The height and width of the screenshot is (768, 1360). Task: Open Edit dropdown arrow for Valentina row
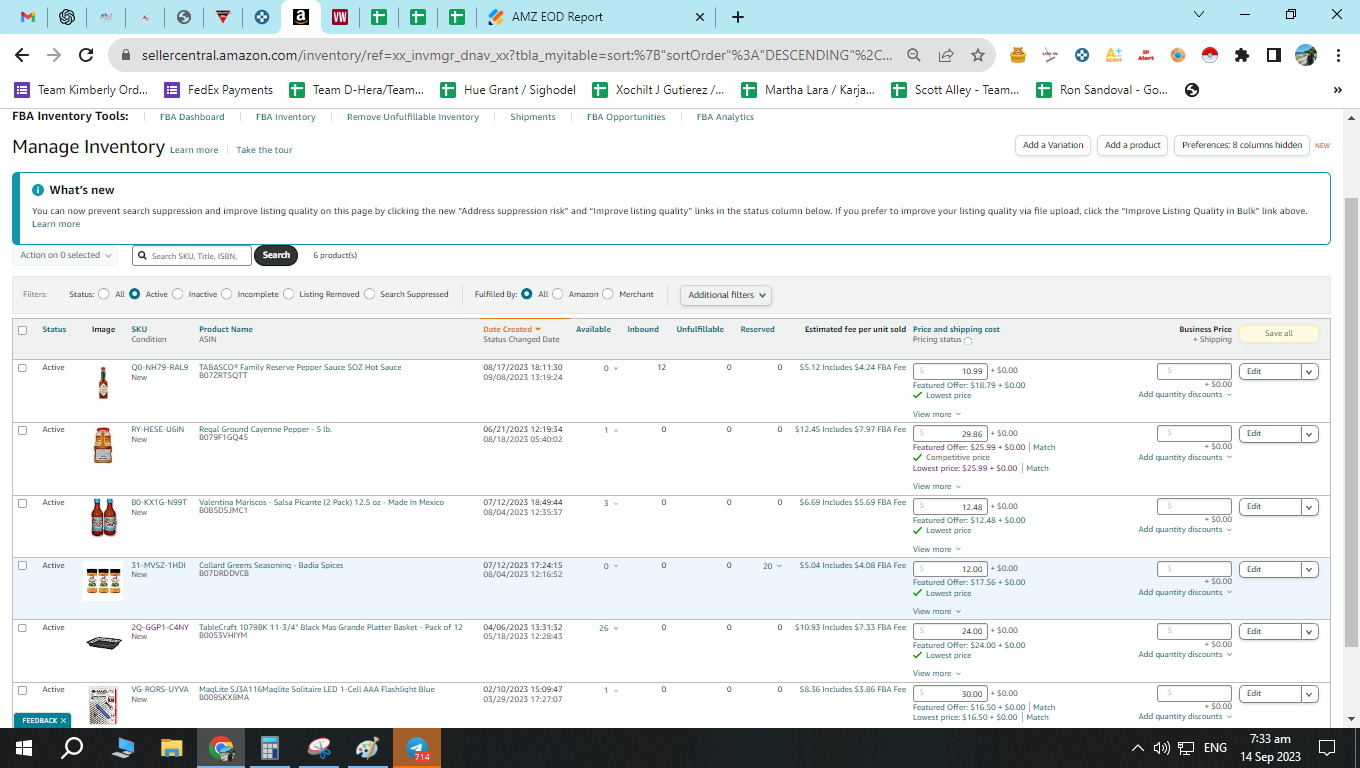click(1310, 507)
